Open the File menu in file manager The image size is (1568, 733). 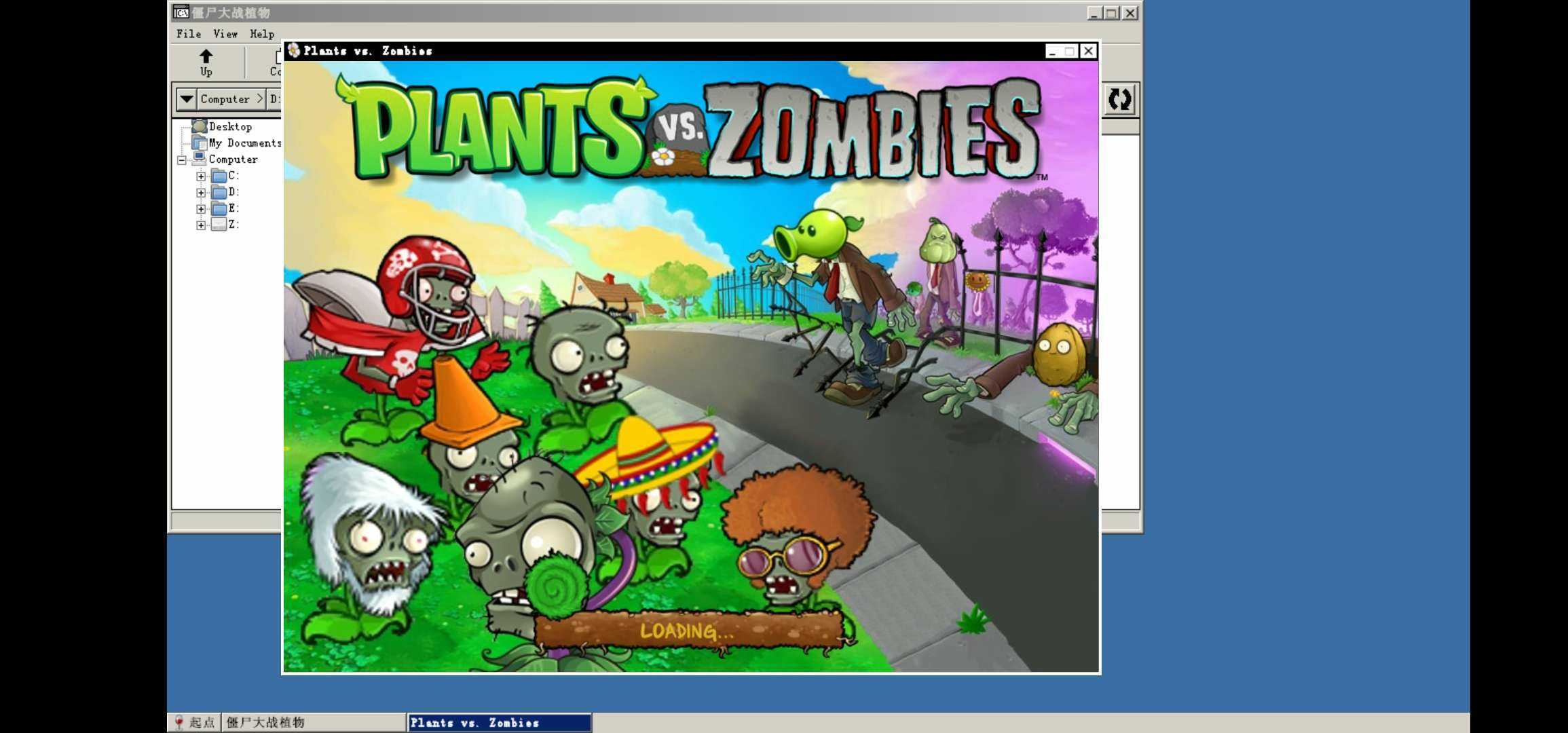pyautogui.click(x=189, y=34)
